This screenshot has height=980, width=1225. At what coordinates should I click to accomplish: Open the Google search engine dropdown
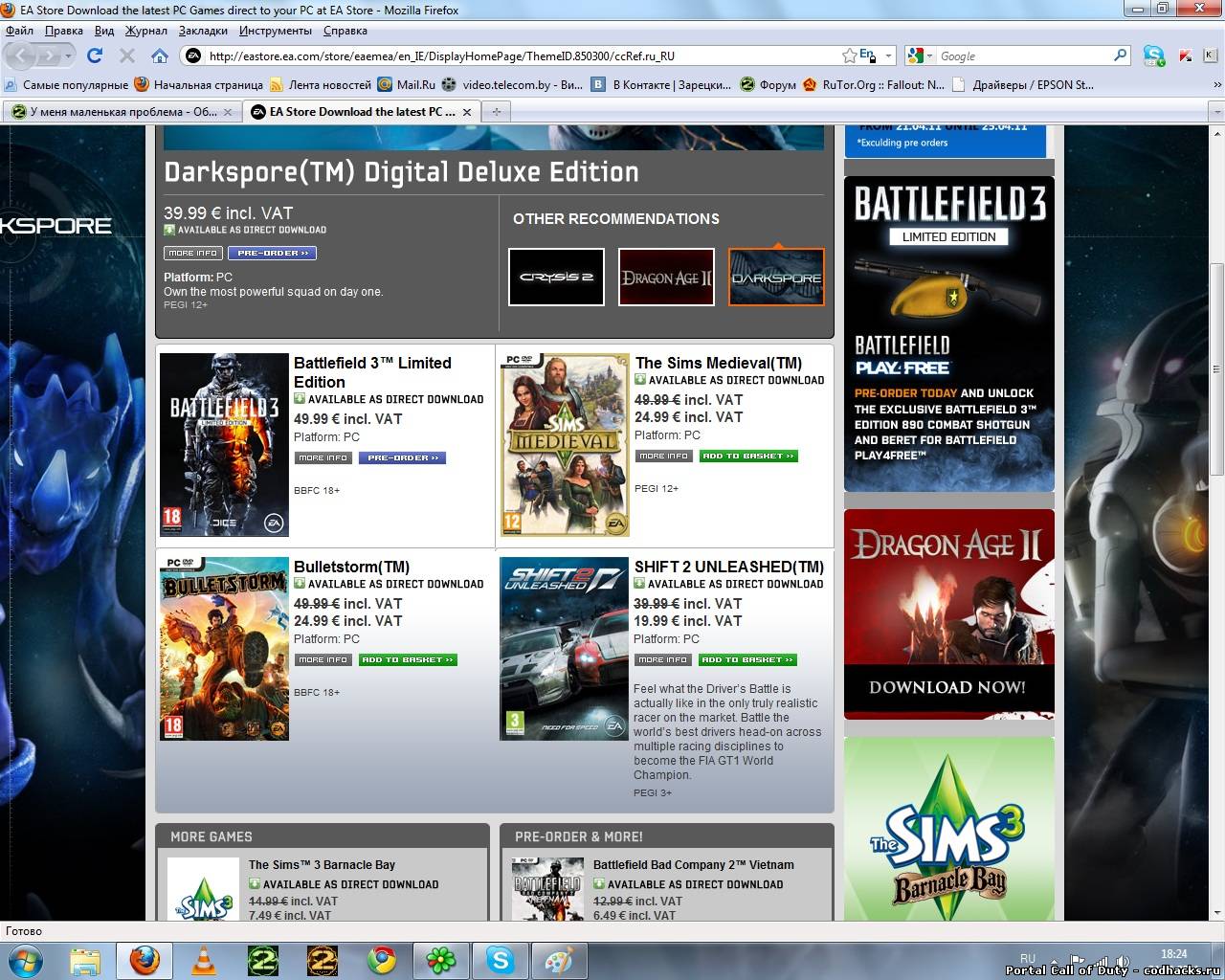[x=920, y=56]
